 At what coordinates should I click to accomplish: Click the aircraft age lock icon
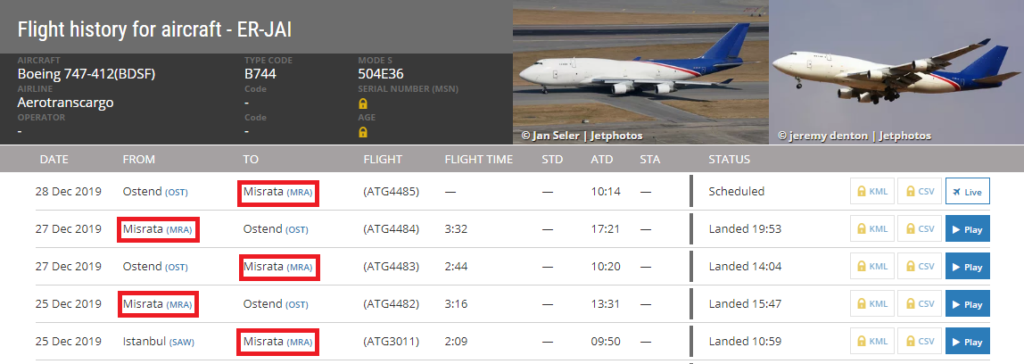[362, 132]
